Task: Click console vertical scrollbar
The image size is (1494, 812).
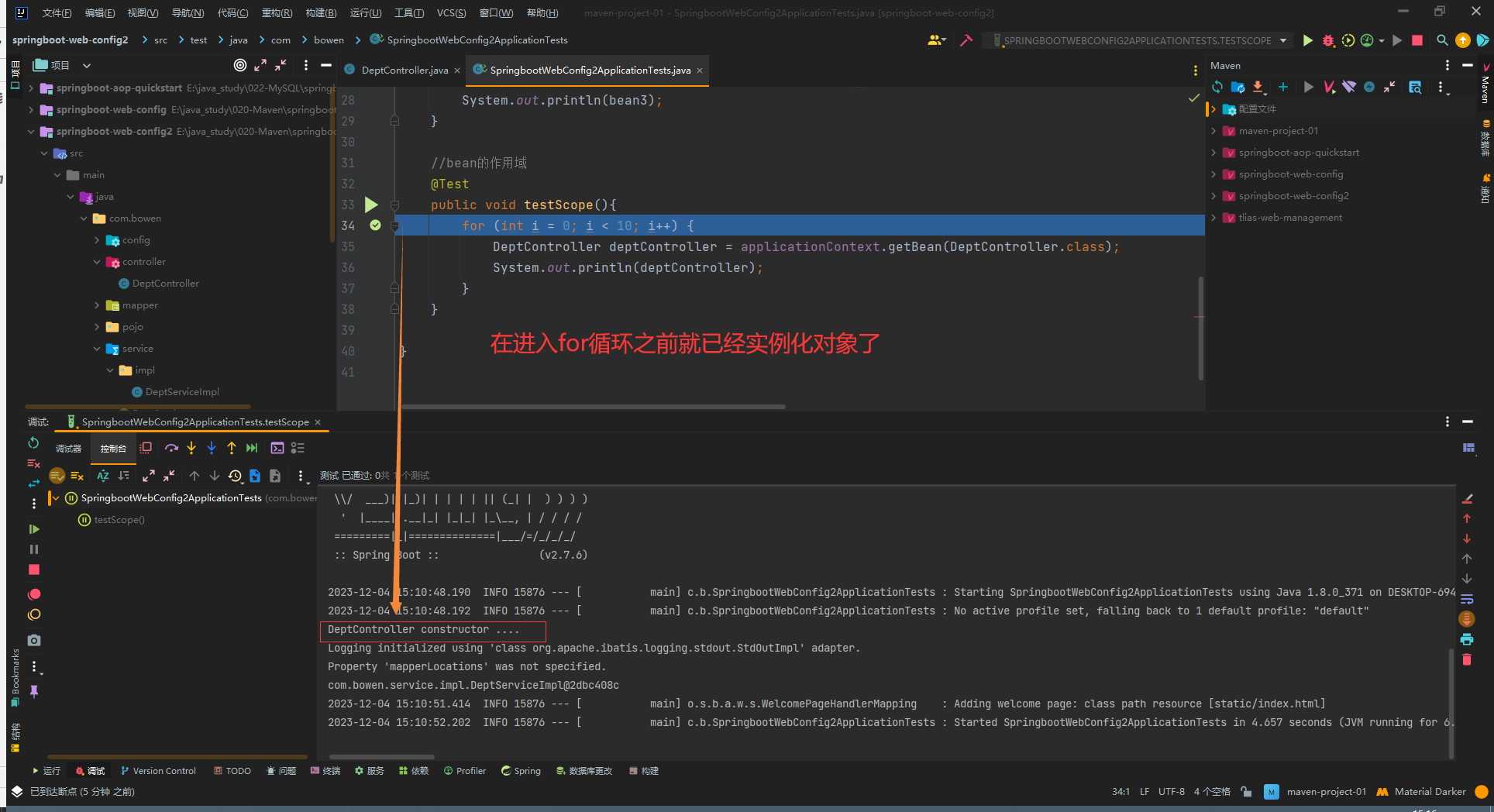Action: tap(1451, 703)
